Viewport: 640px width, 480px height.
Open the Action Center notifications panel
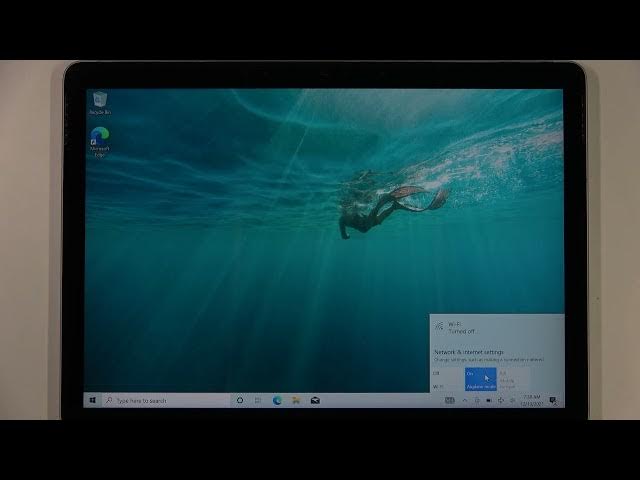552,400
